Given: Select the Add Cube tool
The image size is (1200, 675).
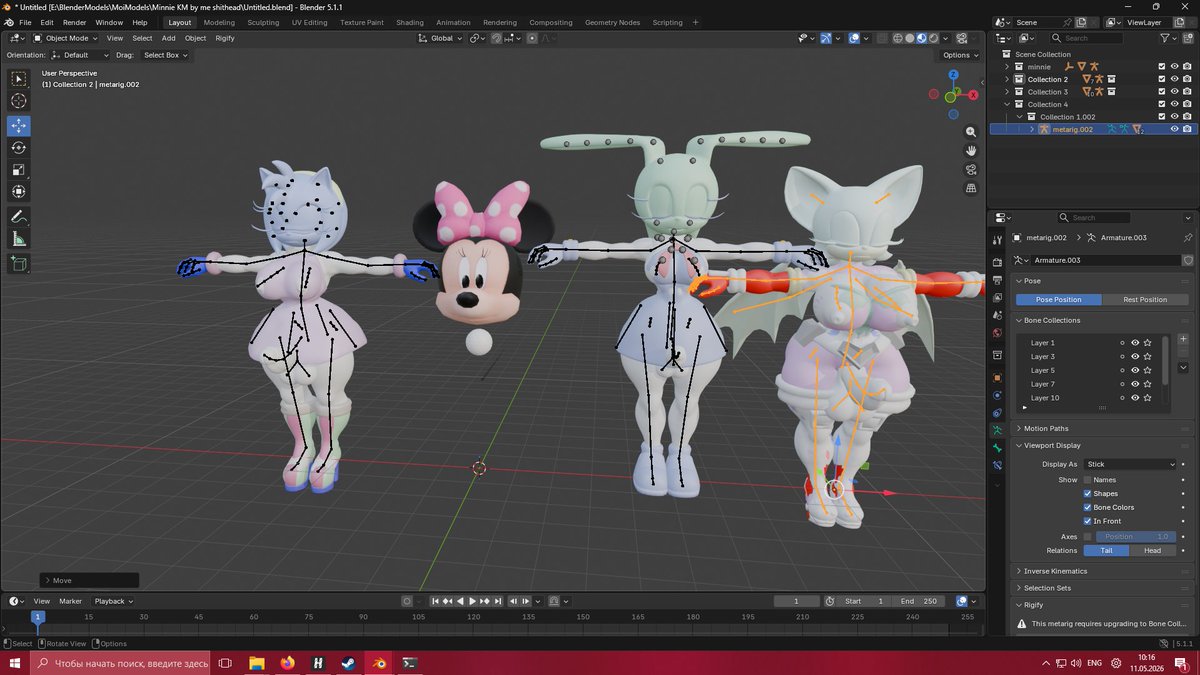Looking at the screenshot, I should 19,264.
